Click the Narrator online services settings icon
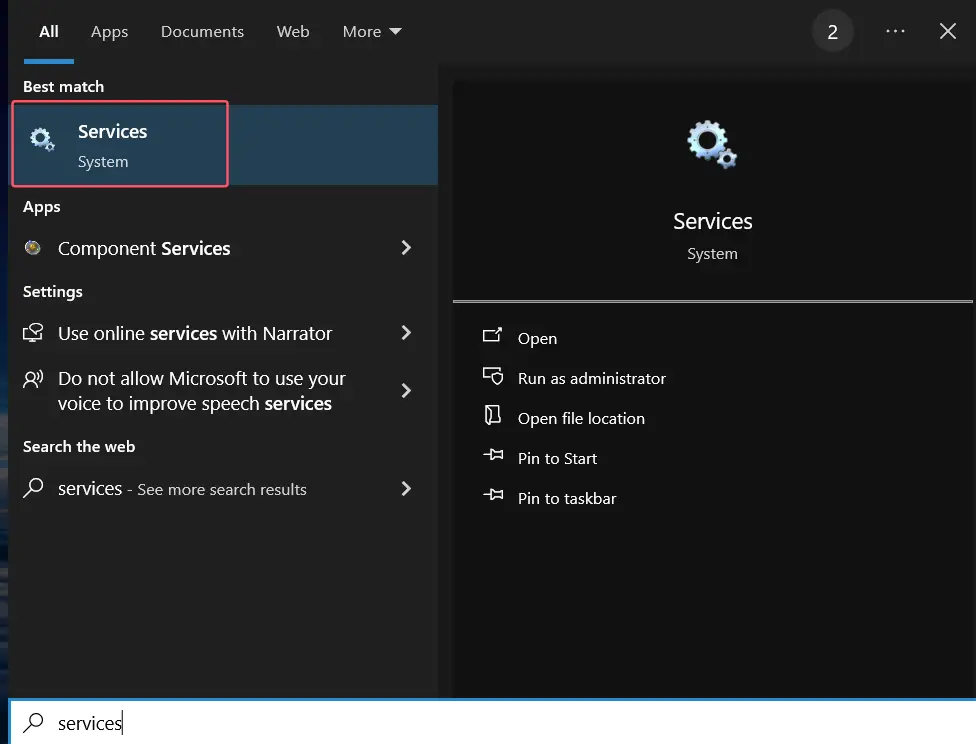This screenshot has height=744, width=976. pyautogui.click(x=34, y=333)
